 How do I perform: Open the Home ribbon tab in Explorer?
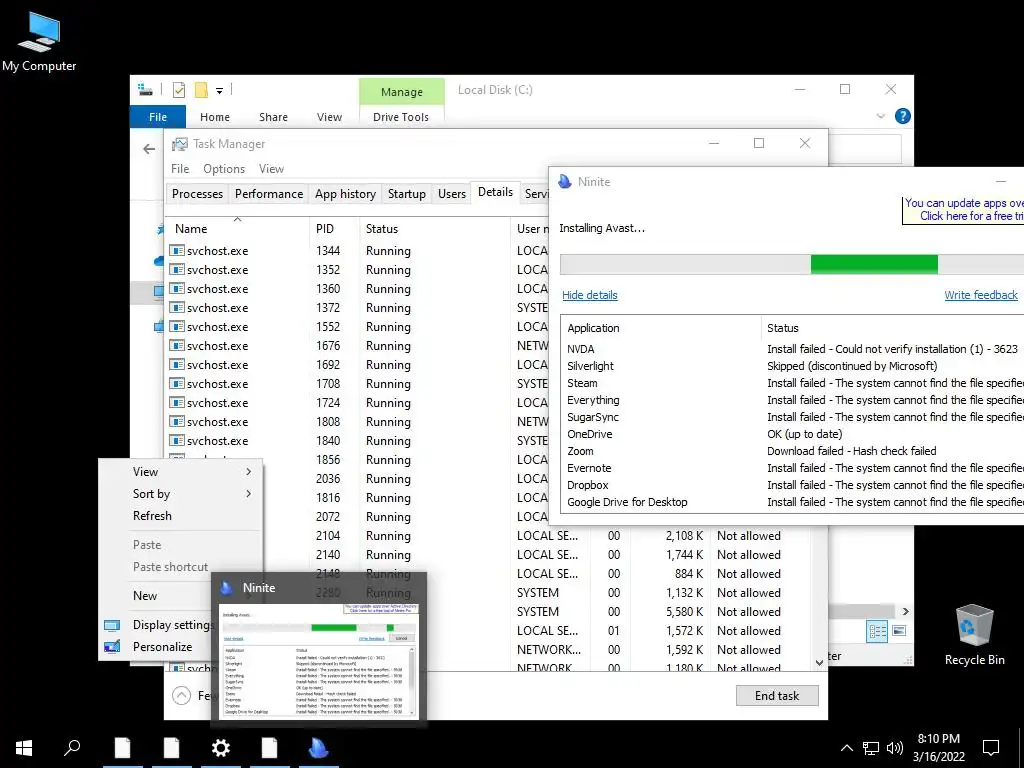pyautogui.click(x=215, y=117)
